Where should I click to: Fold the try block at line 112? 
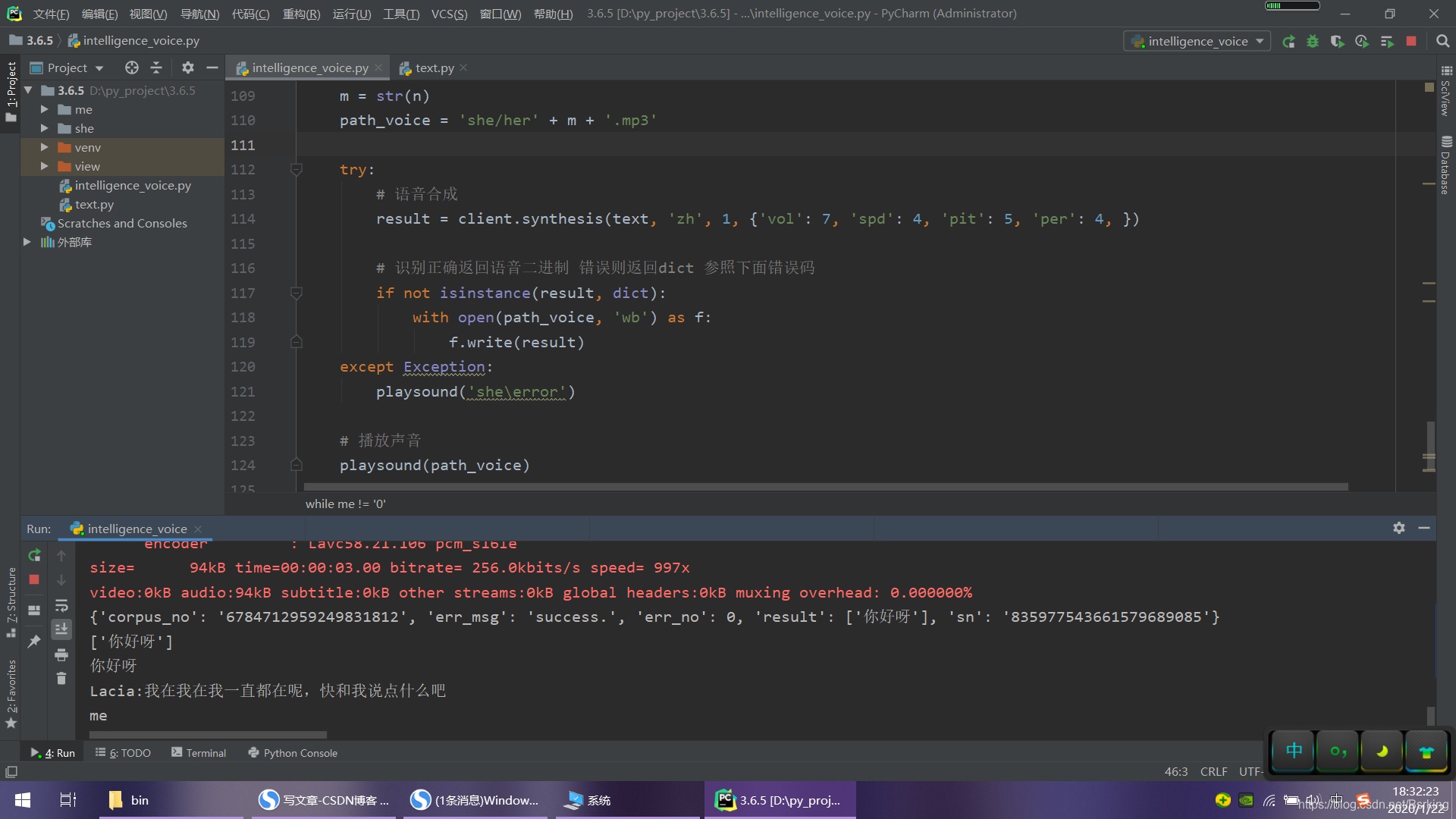(297, 170)
